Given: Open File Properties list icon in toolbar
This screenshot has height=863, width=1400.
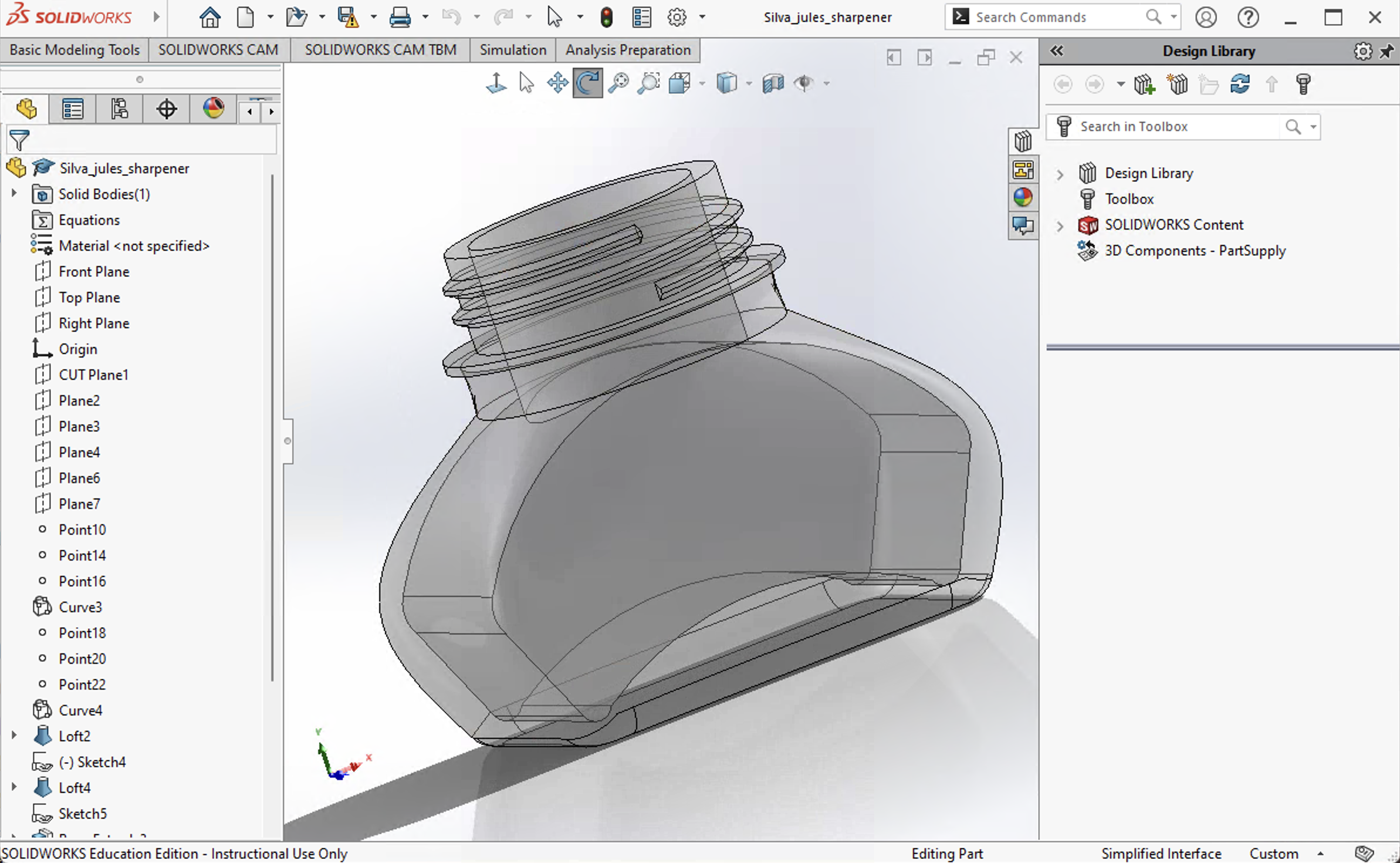Looking at the screenshot, I should point(641,17).
